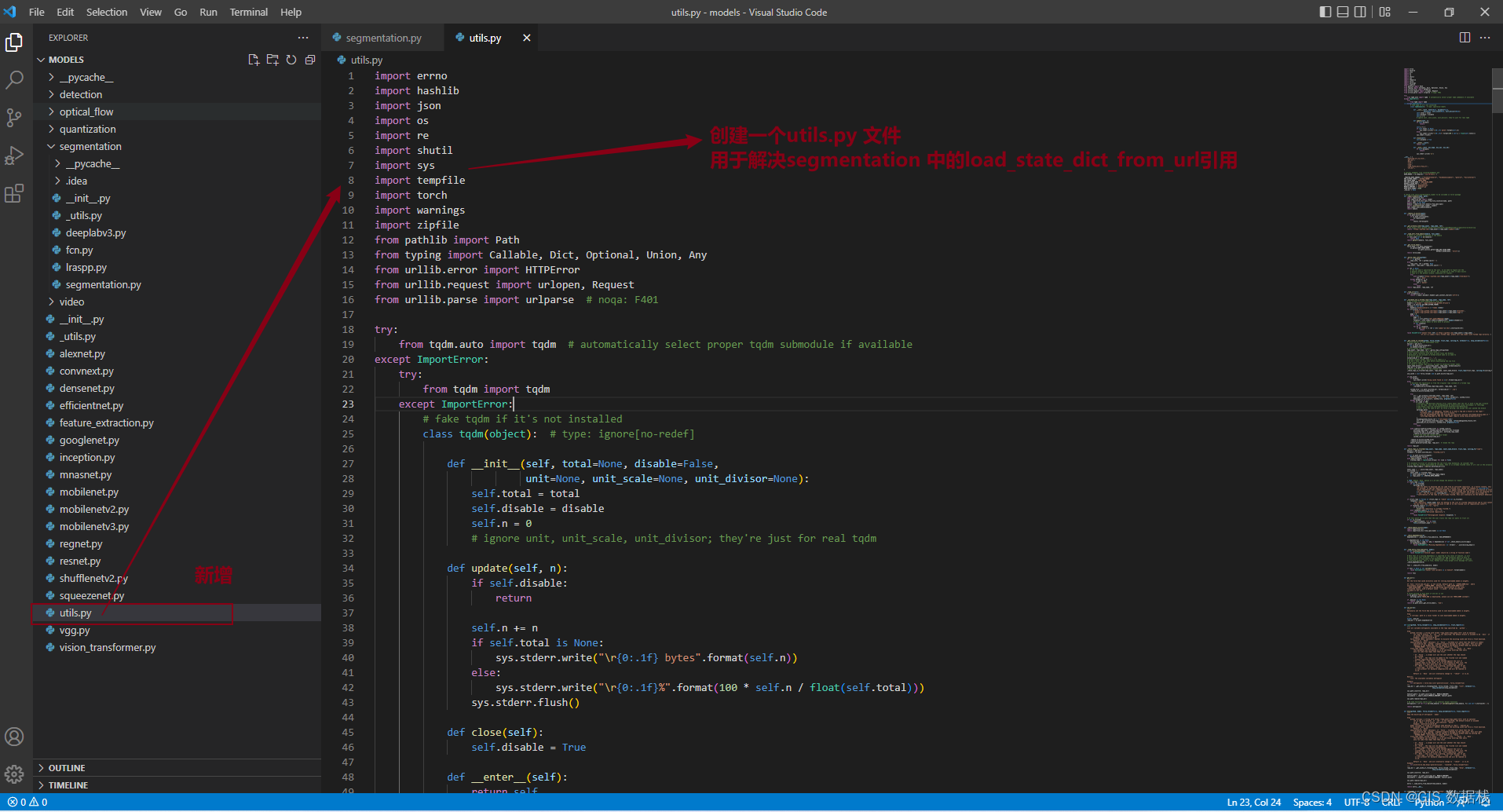Screen dimensions: 1503x812
Task: Open the Manage gear icon
Action: 14,774
